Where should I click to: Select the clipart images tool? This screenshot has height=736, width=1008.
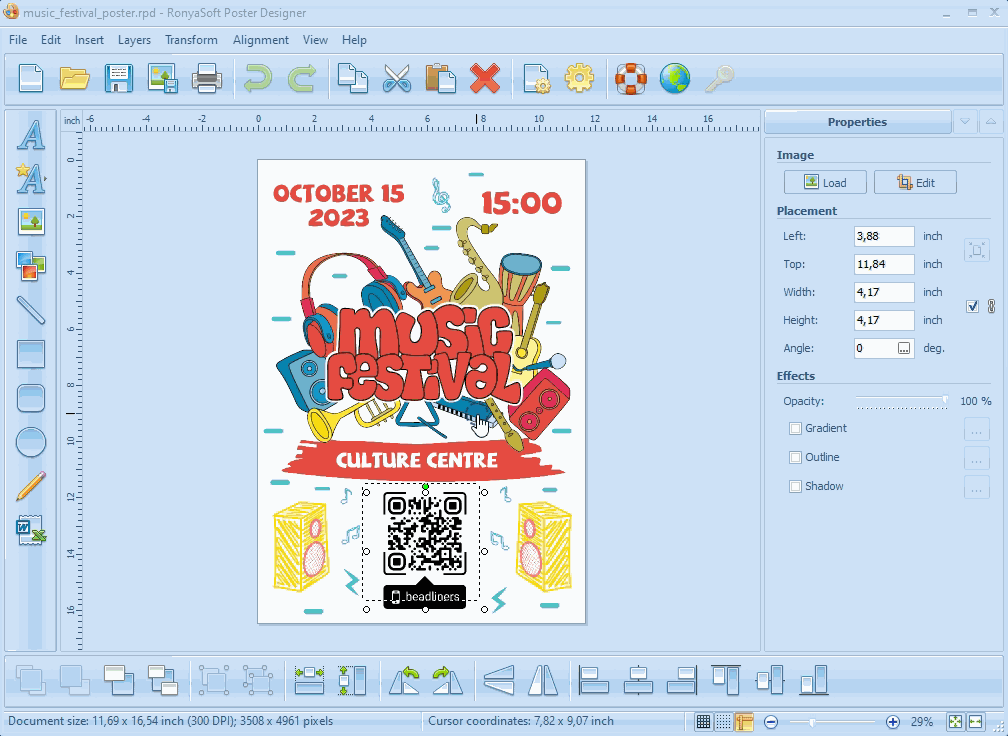click(x=31, y=266)
